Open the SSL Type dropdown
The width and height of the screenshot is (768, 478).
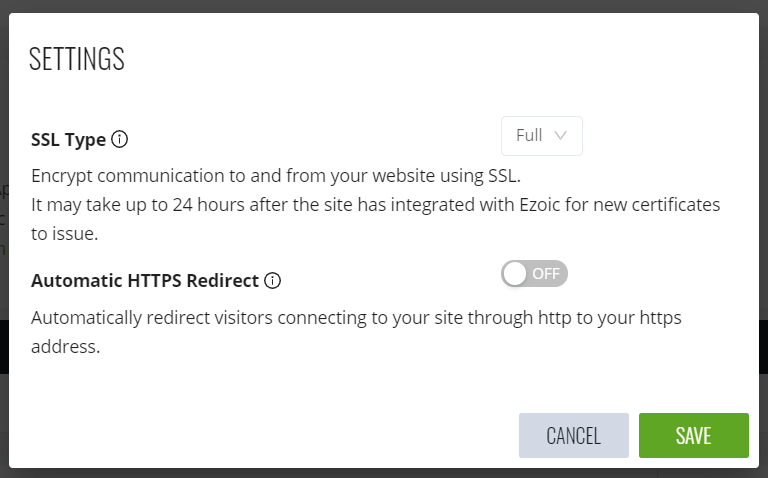tap(541, 136)
